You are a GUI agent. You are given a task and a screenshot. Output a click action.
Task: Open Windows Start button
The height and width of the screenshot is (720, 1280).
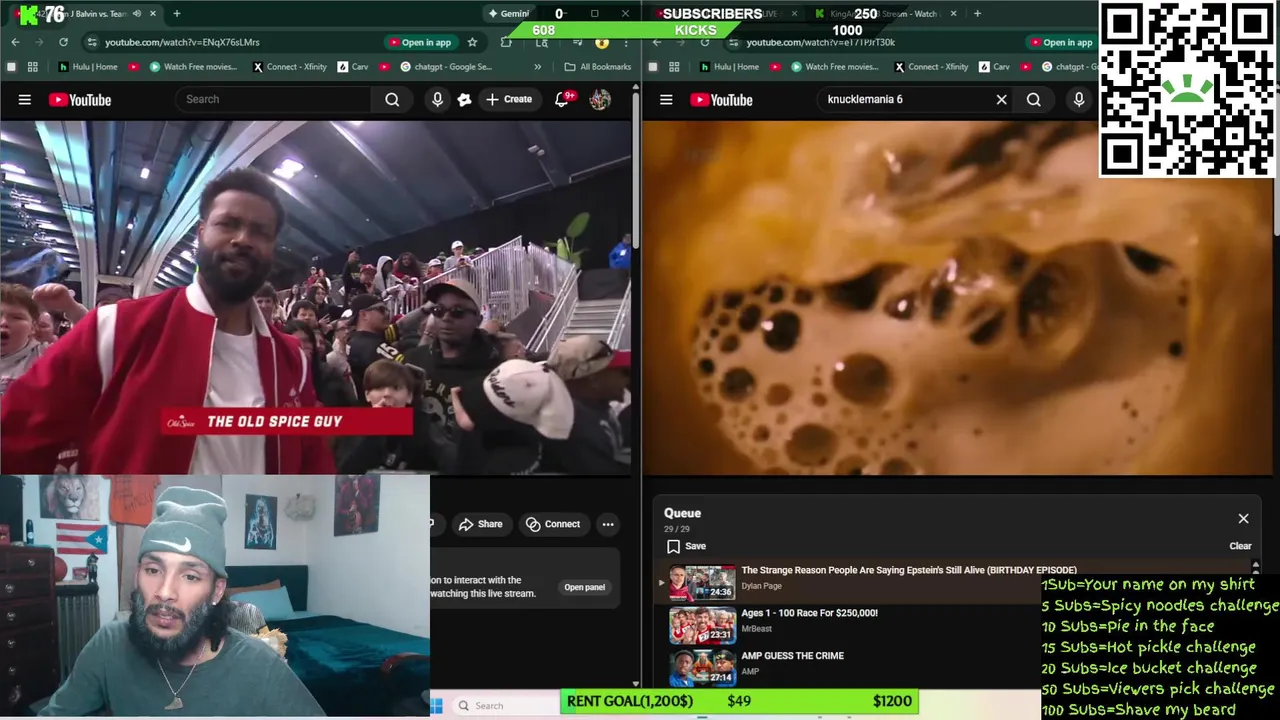pyautogui.click(x=437, y=706)
